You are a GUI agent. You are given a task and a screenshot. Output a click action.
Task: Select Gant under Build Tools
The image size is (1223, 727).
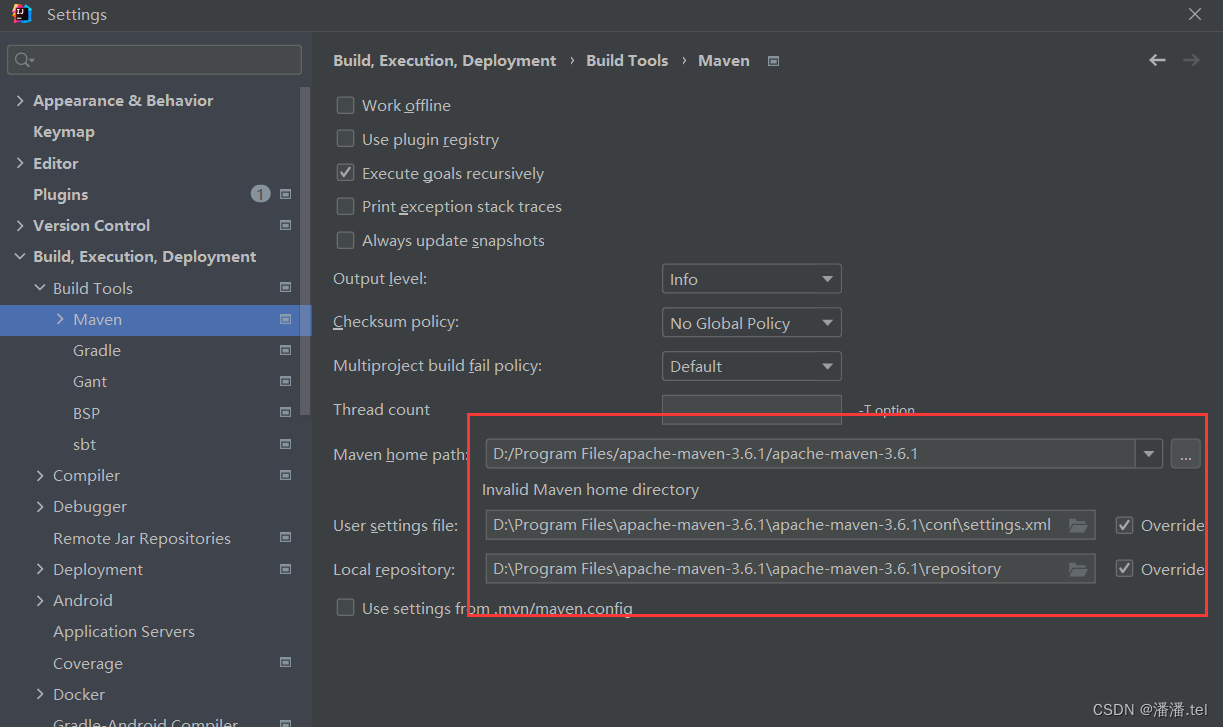[90, 381]
